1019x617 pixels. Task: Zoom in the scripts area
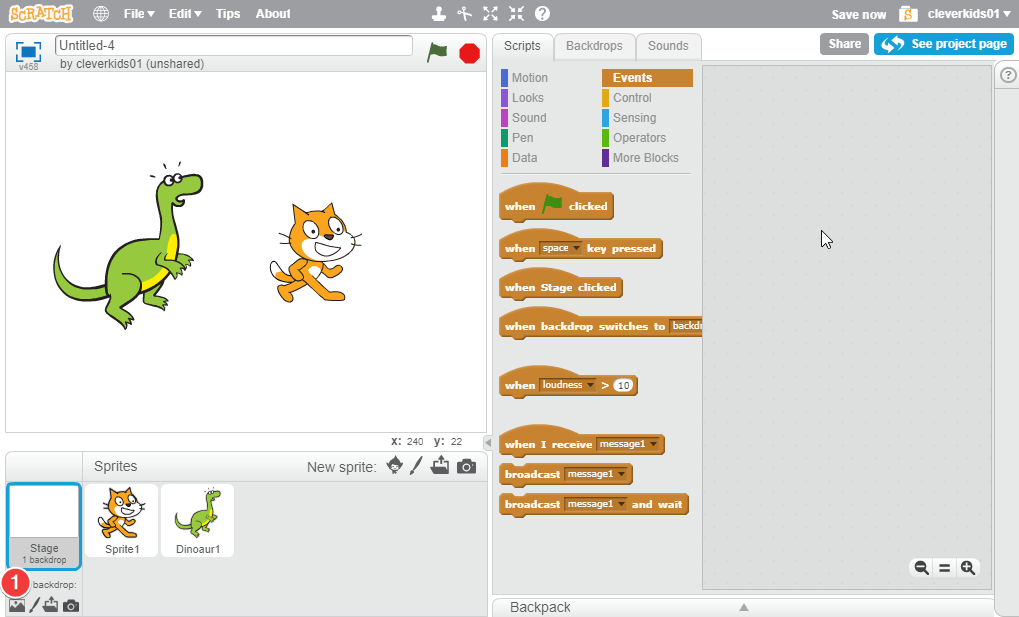tap(968, 568)
